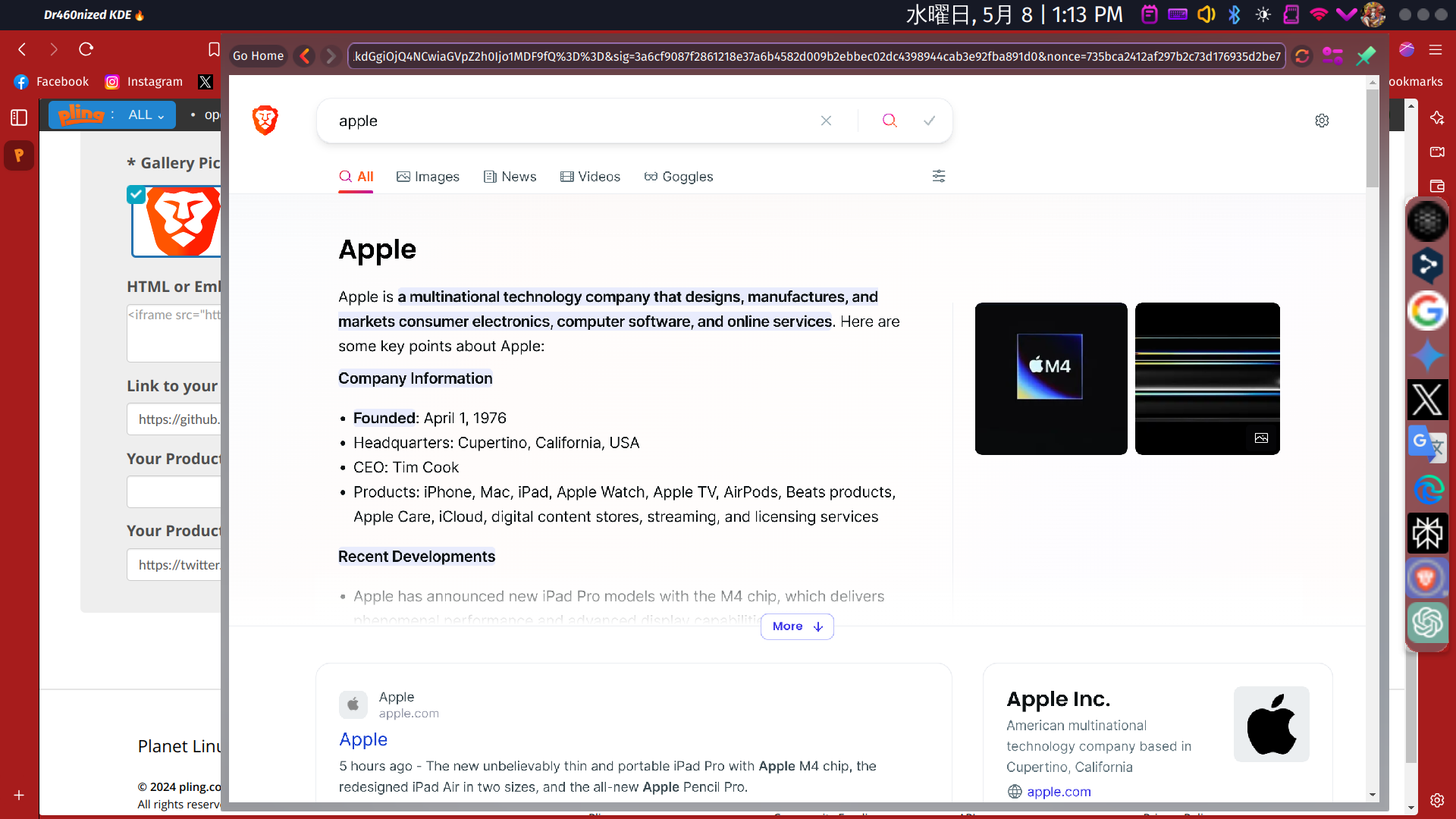Click the forward arrow in popup toolbar
Screen dimensions: 1456x819
pyautogui.click(x=330, y=56)
